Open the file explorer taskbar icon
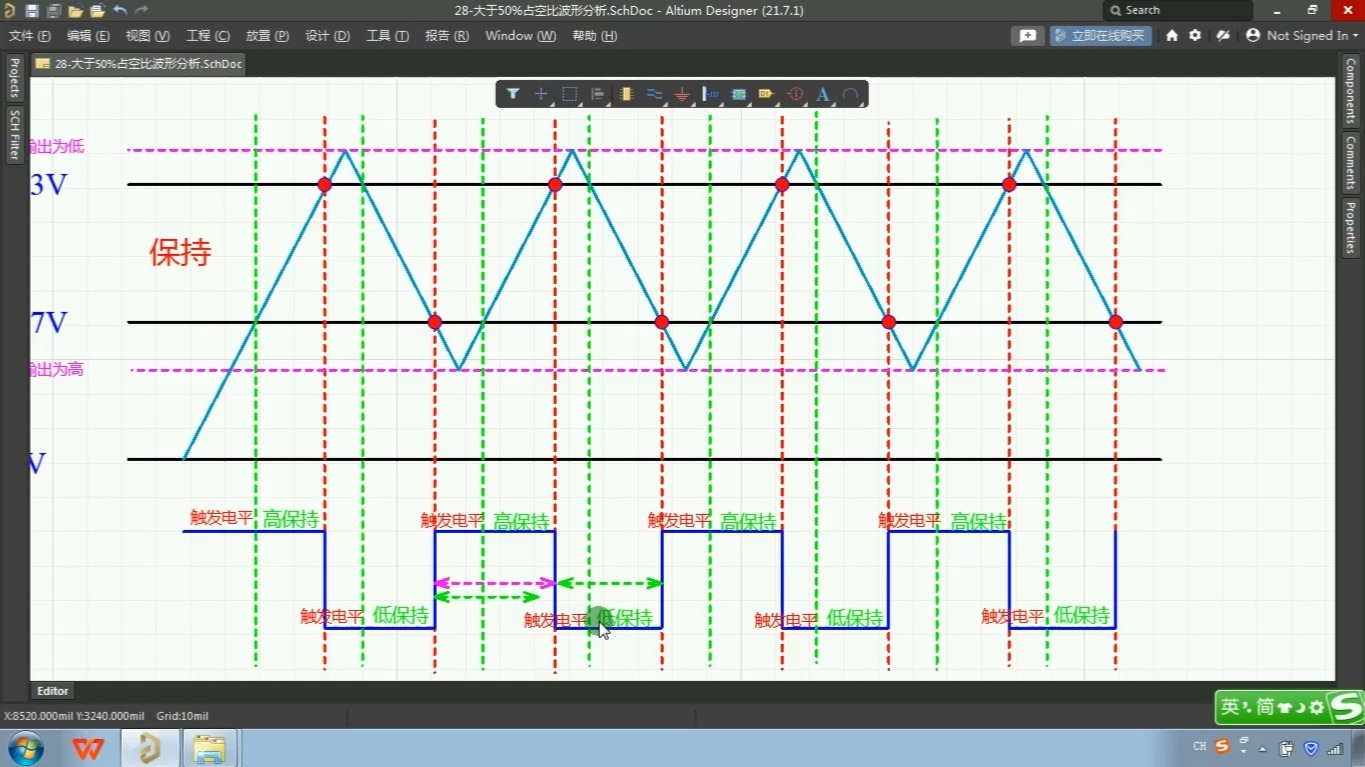The image size is (1365, 767). pyautogui.click(x=209, y=748)
